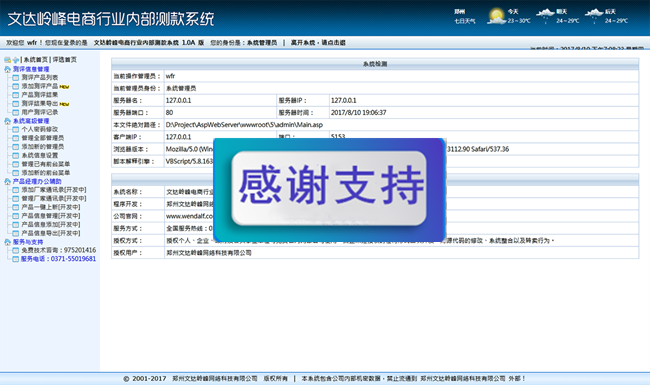Collapse the 系统高级管理 tree section
650x385 pixels.
[x=7, y=121]
